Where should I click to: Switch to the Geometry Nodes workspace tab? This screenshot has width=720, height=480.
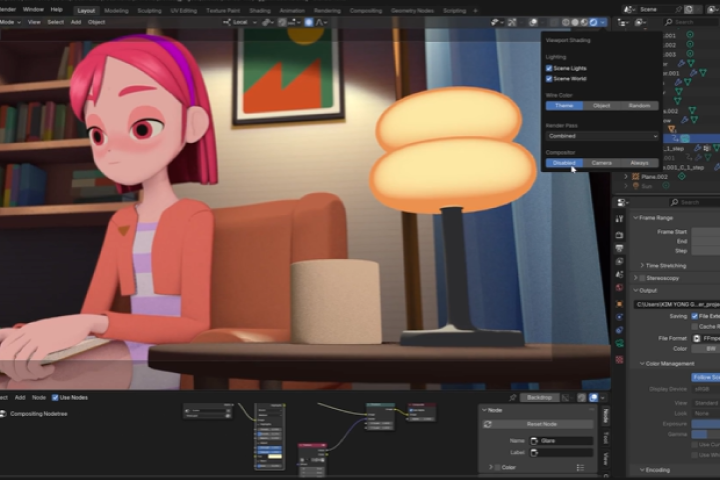[413, 10]
